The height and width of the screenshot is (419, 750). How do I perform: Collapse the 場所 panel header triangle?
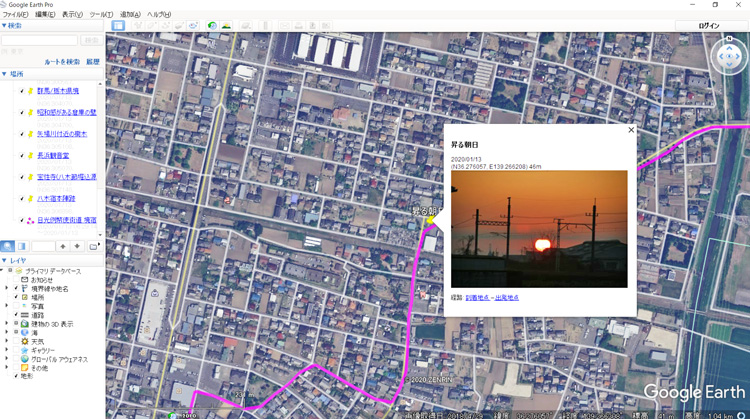pos(4,74)
